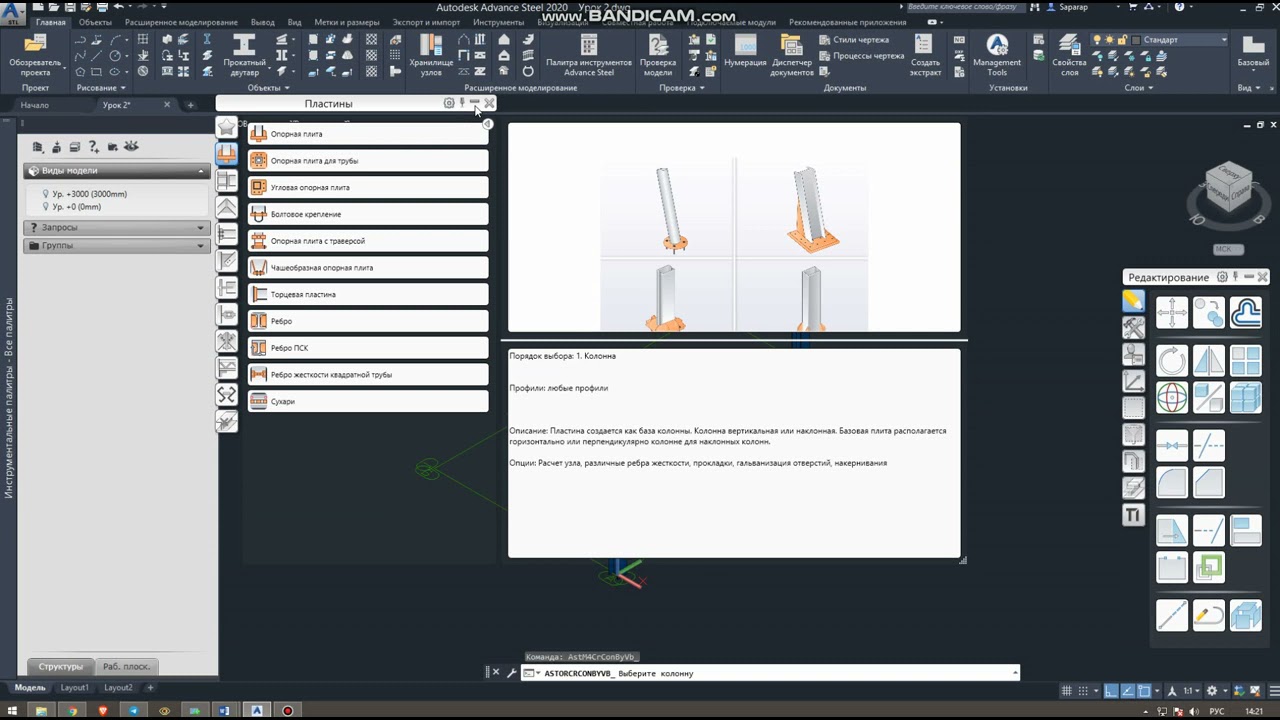
Task: Expand the Объекты panel dropdown
Action: 269,88
